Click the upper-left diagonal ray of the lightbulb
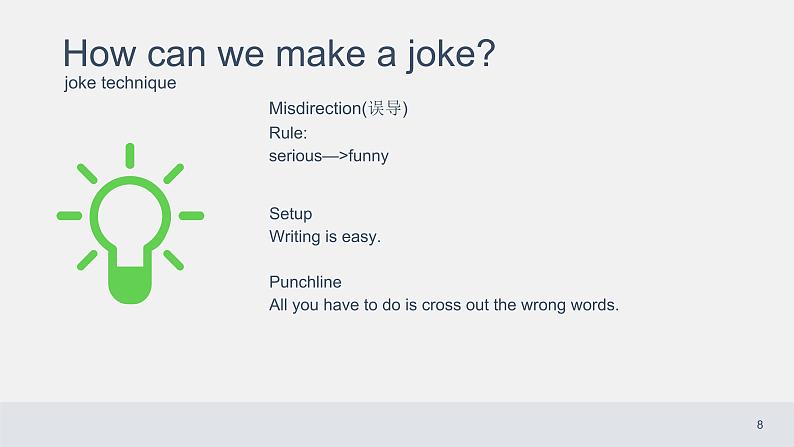Viewport: 794px width, 447px height. tap(87, 173)
